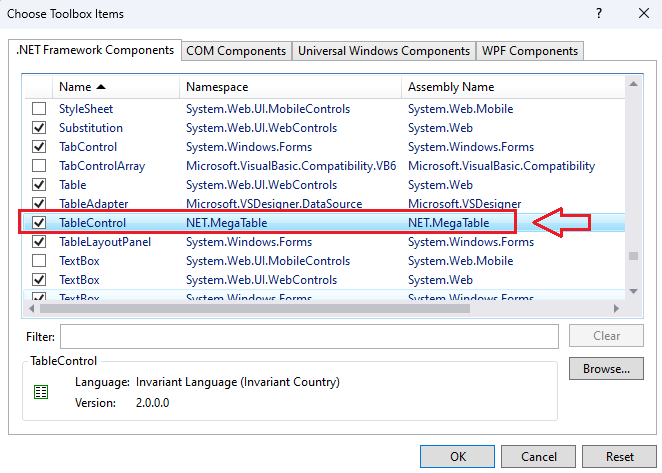Sort by the Name column header
Screen dimensions: 662x473
tap(82, 88)
